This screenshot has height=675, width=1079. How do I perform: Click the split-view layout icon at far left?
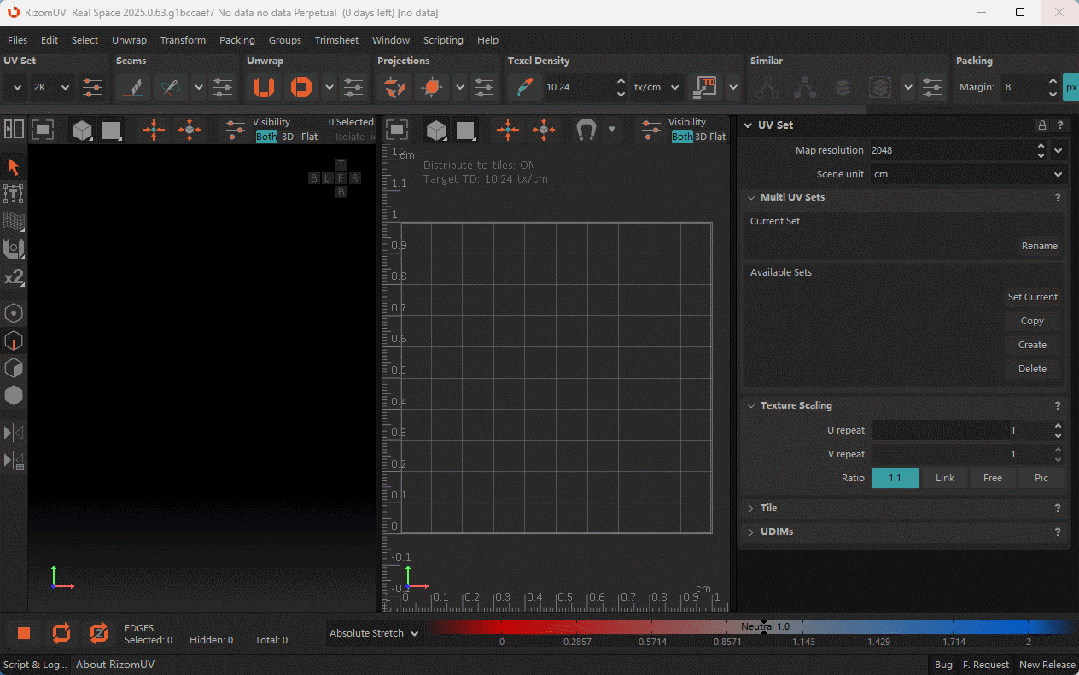pyautogui.click(x=14, y=129)
